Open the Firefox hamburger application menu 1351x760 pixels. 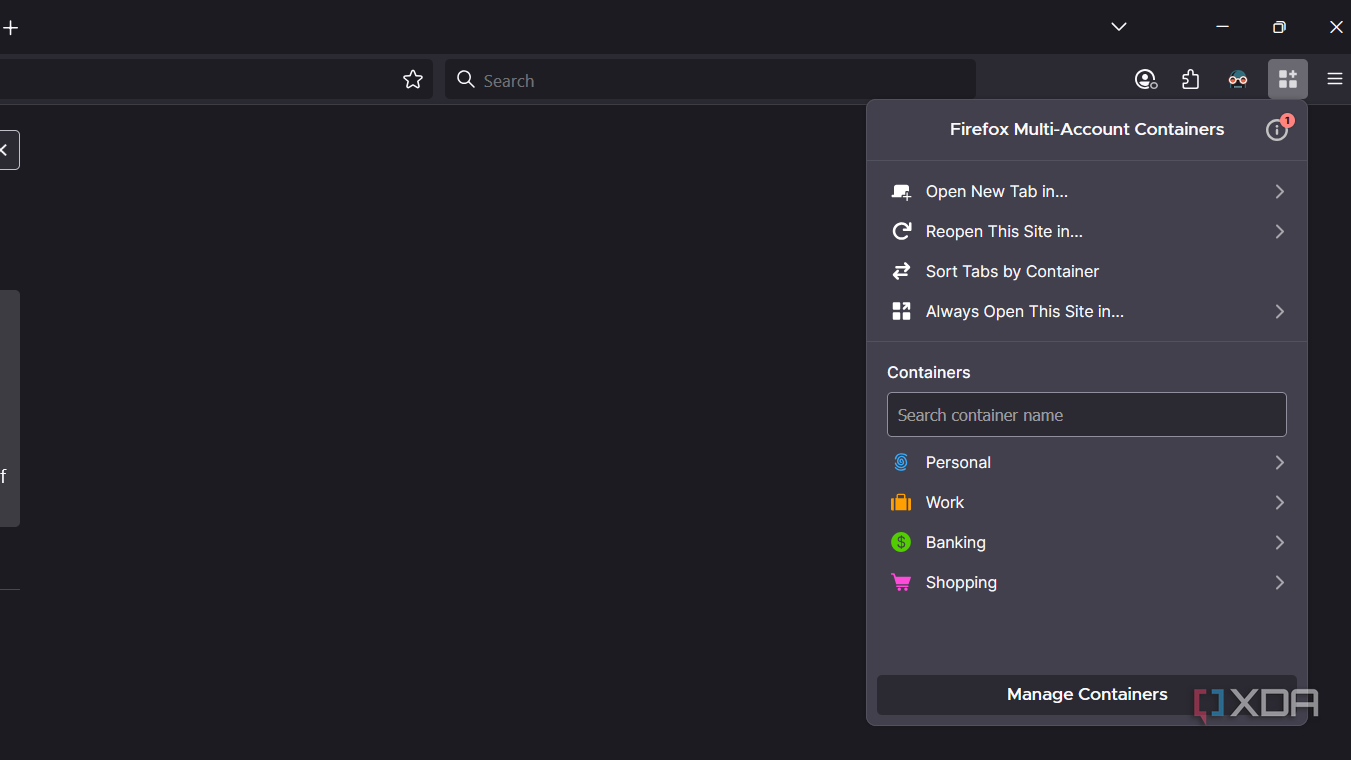coord(1335,79)
